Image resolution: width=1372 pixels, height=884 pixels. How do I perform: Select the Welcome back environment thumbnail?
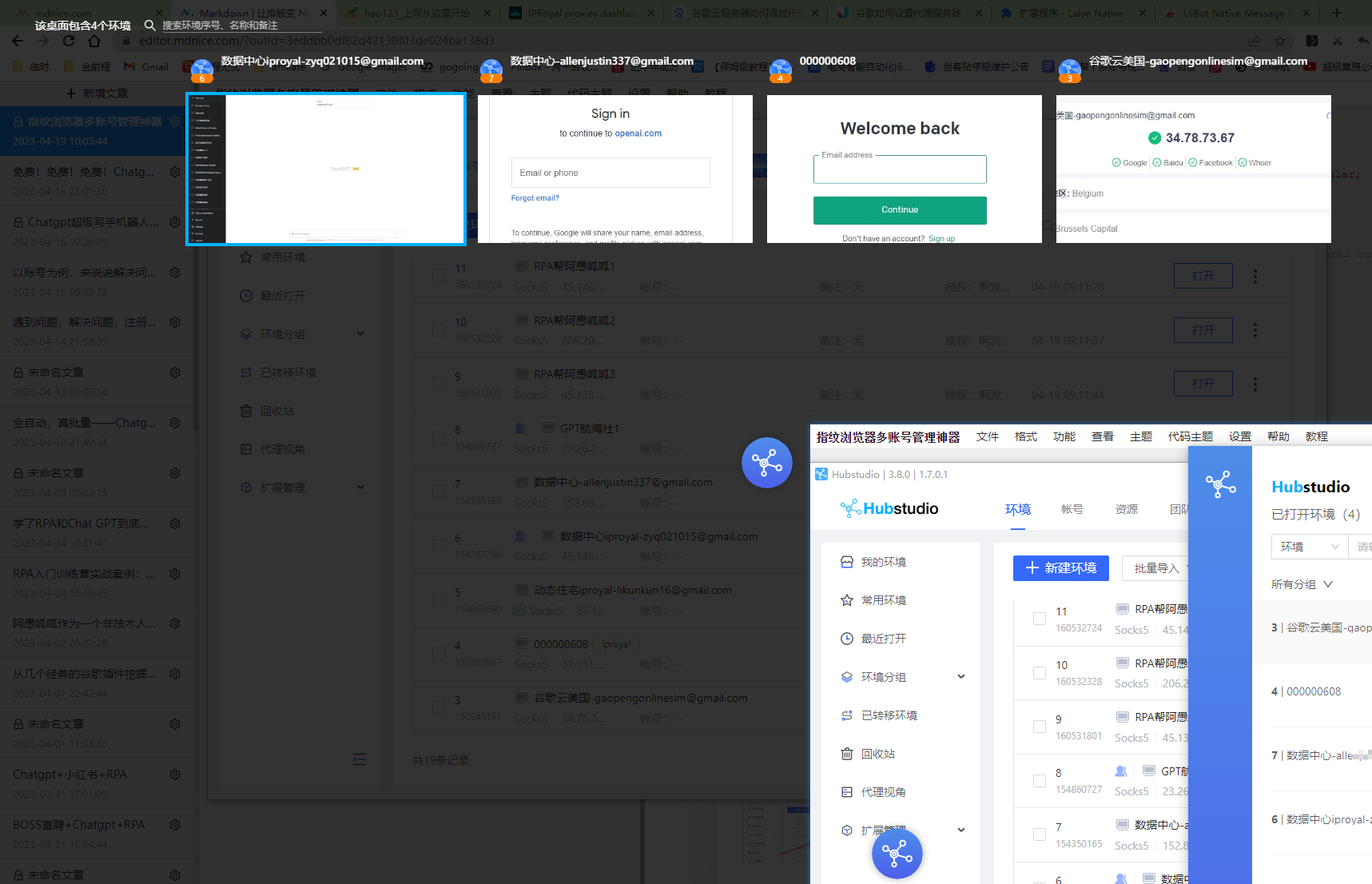[x=905, y=169]
